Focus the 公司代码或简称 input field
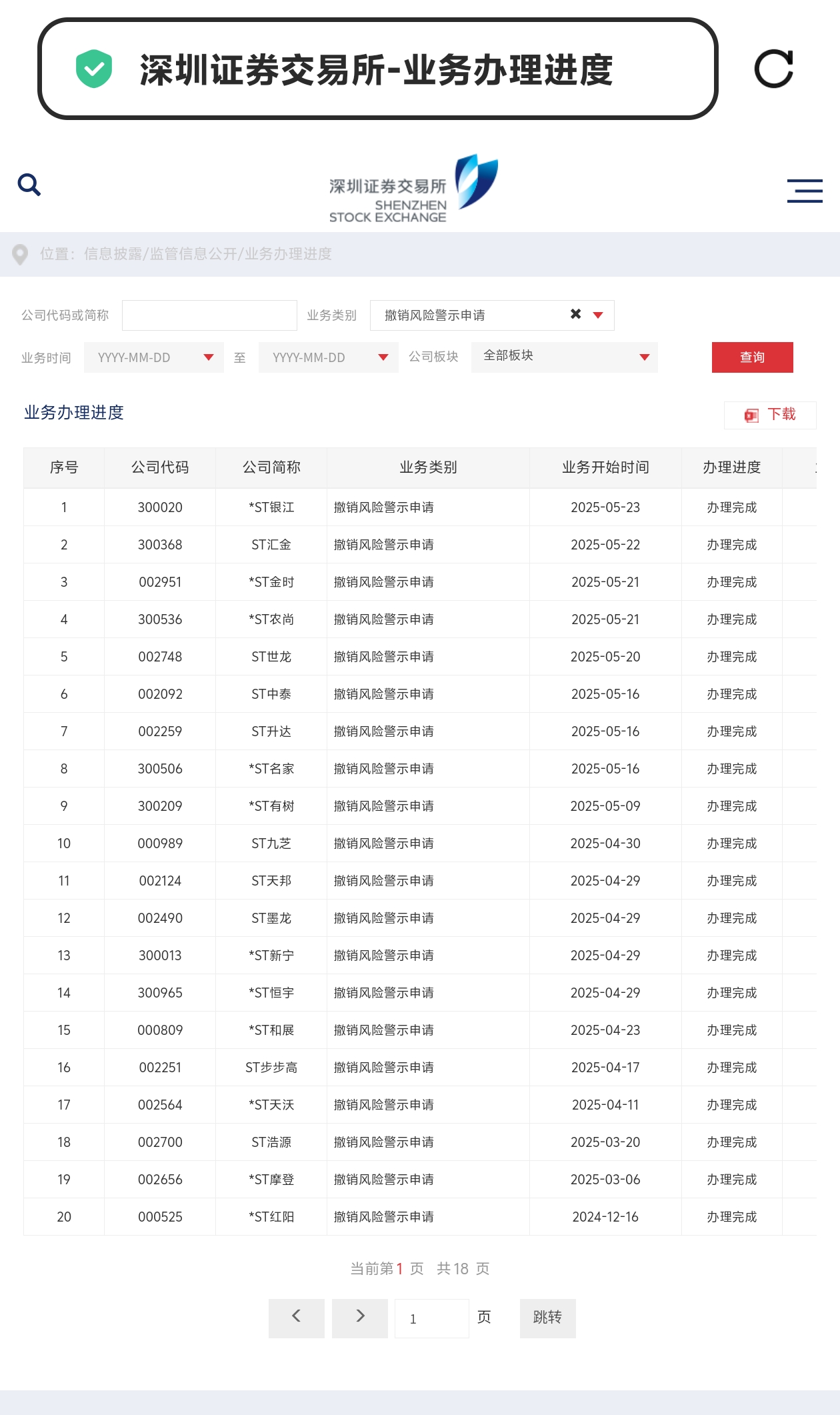This screenshot has width=840, height=1415. point(209,315)
